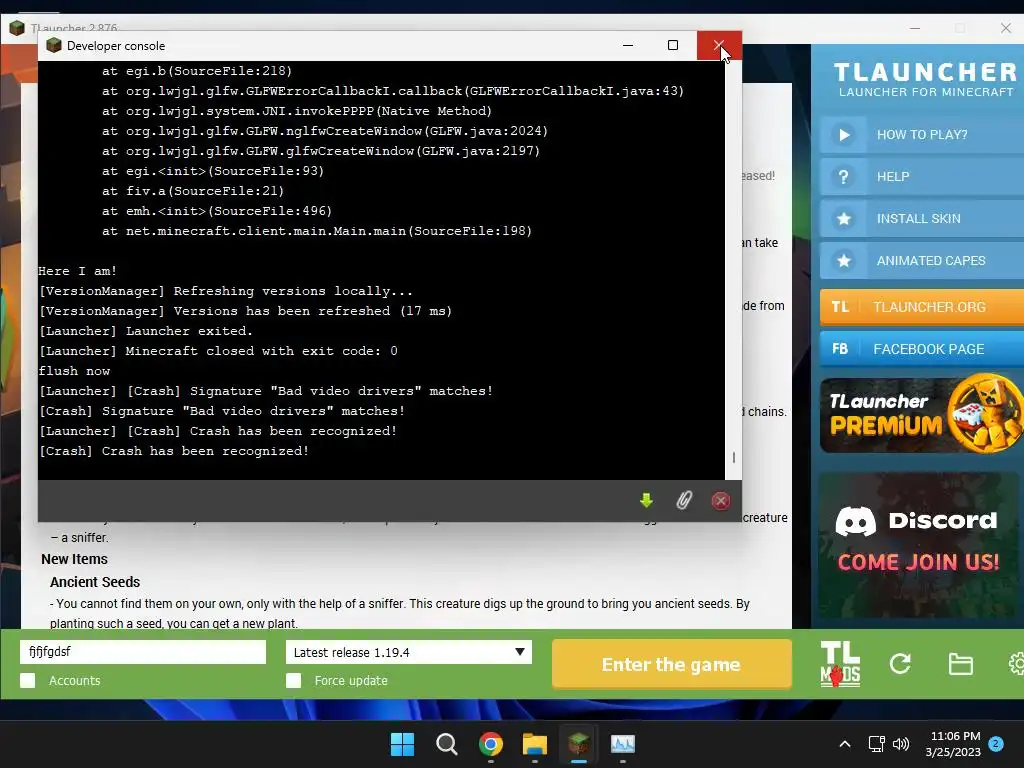This screenshot has height=768, width=1024.
Task: Click play icon next to How to Play
Action: click(844, 135)
